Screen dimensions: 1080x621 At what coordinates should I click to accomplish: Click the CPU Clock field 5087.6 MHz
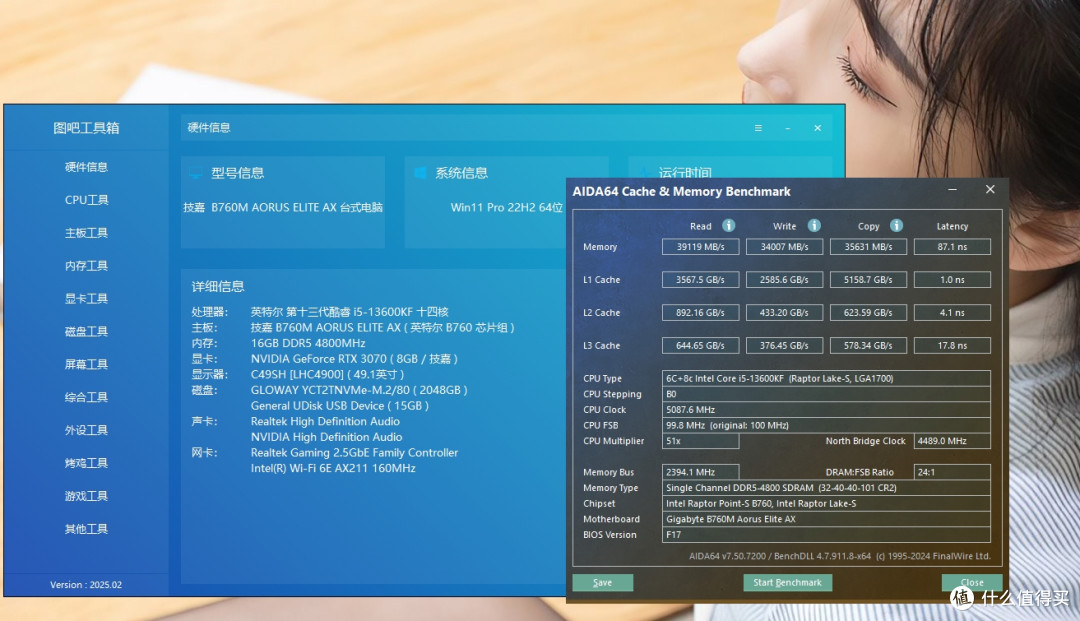[x=826, y=410]
